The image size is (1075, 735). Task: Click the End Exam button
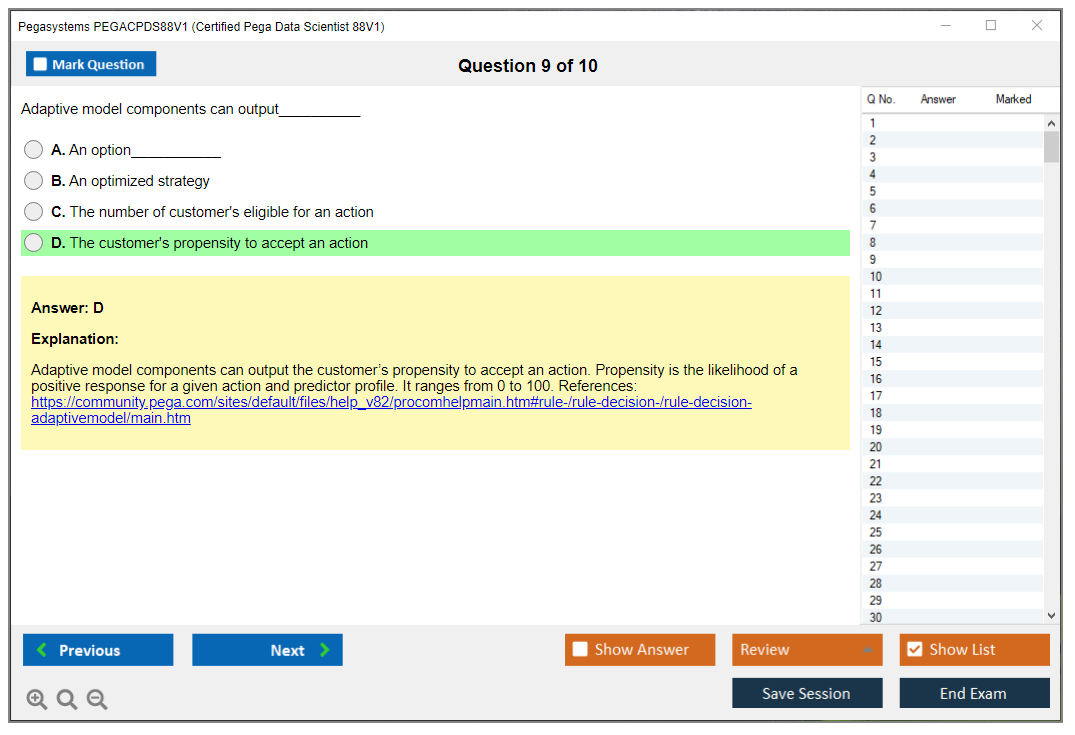tap(974, 693)
